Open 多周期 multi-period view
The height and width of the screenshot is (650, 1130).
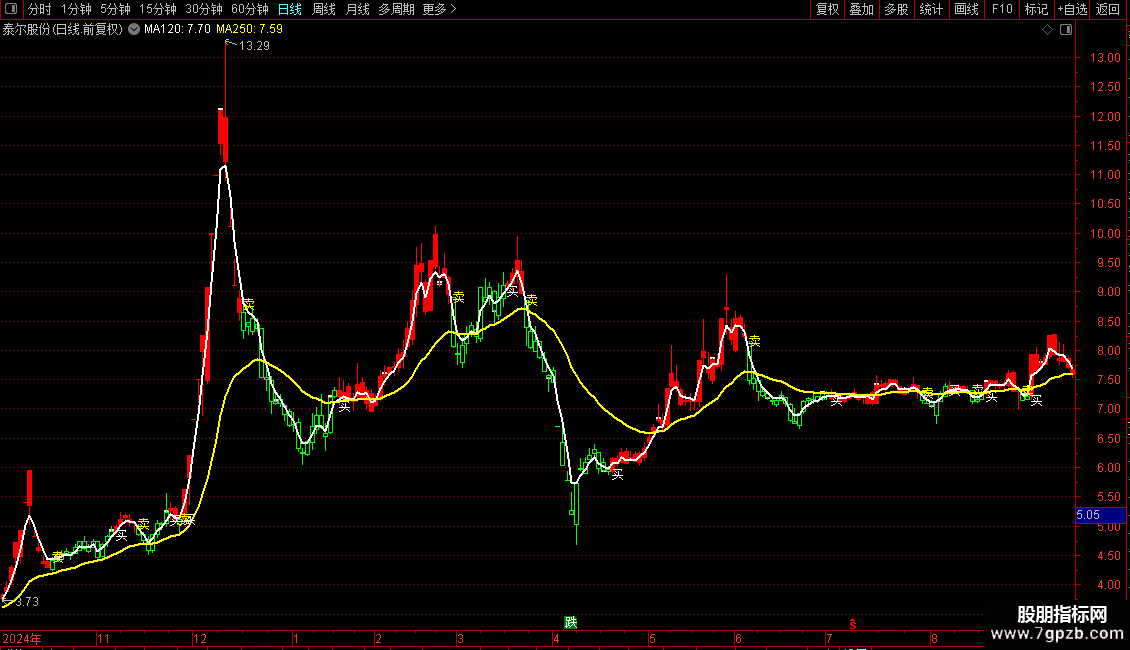396,9
